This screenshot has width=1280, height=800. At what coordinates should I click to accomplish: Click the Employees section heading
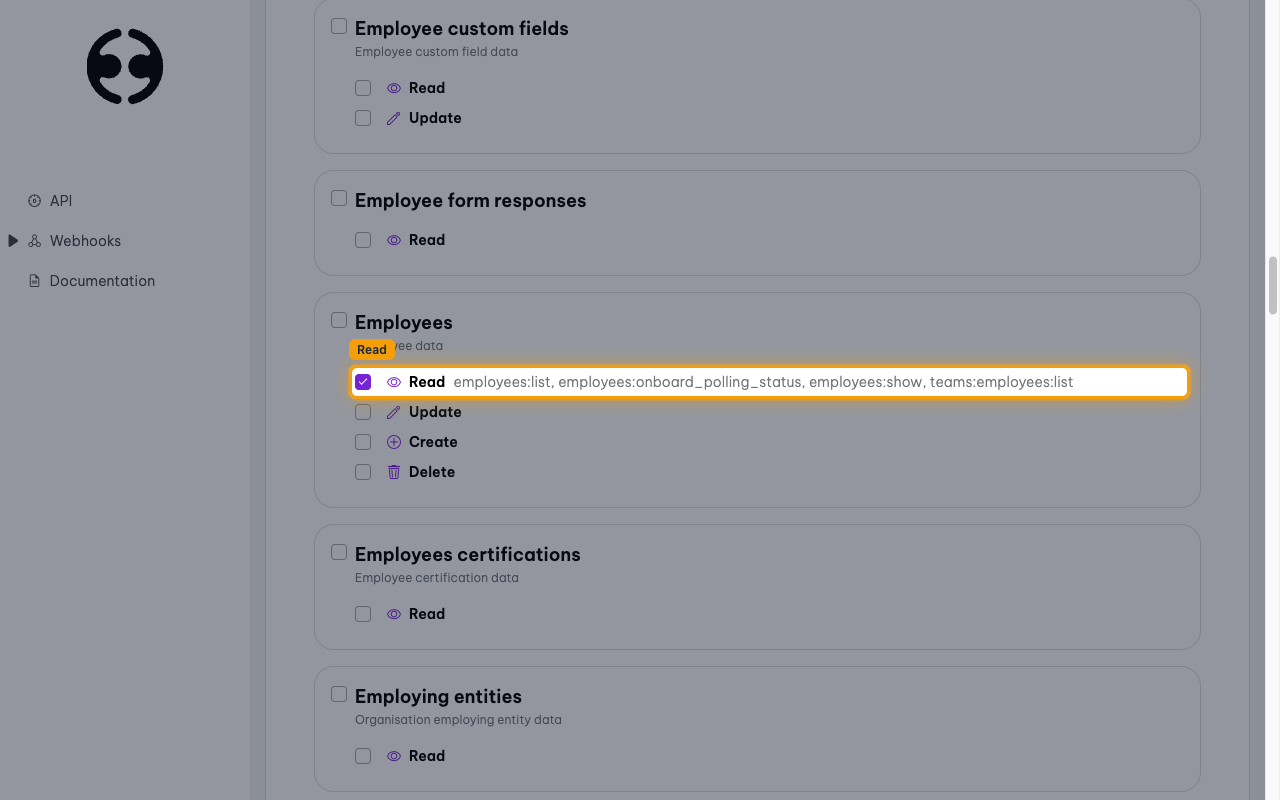[x=404, y=323]
